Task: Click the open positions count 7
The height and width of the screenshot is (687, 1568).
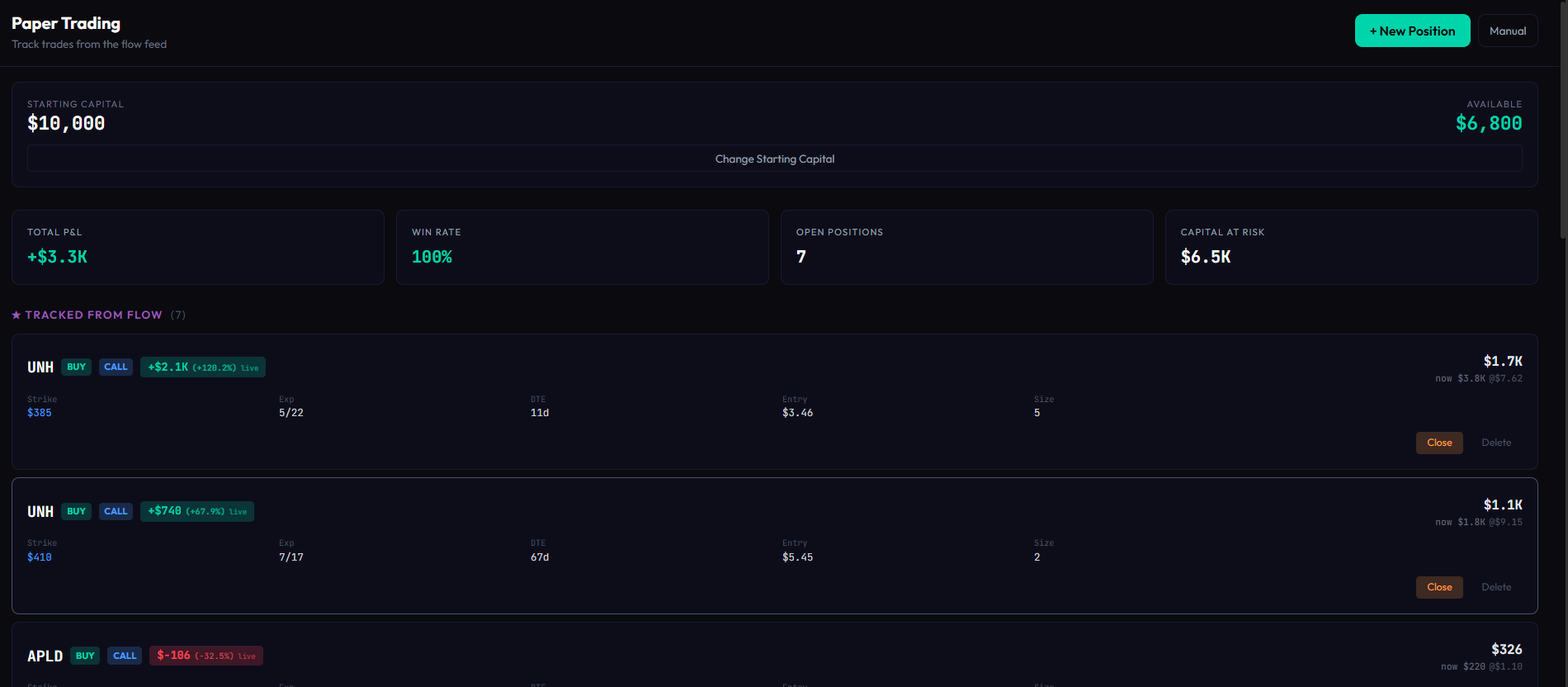Action: (x=801, y=257)
